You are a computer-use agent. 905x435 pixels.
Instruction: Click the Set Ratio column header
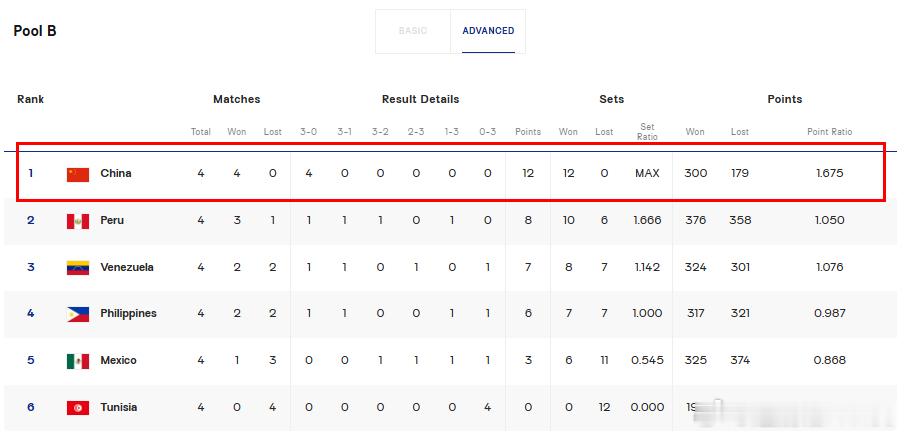pyautogui.click(x=647, y=132)
